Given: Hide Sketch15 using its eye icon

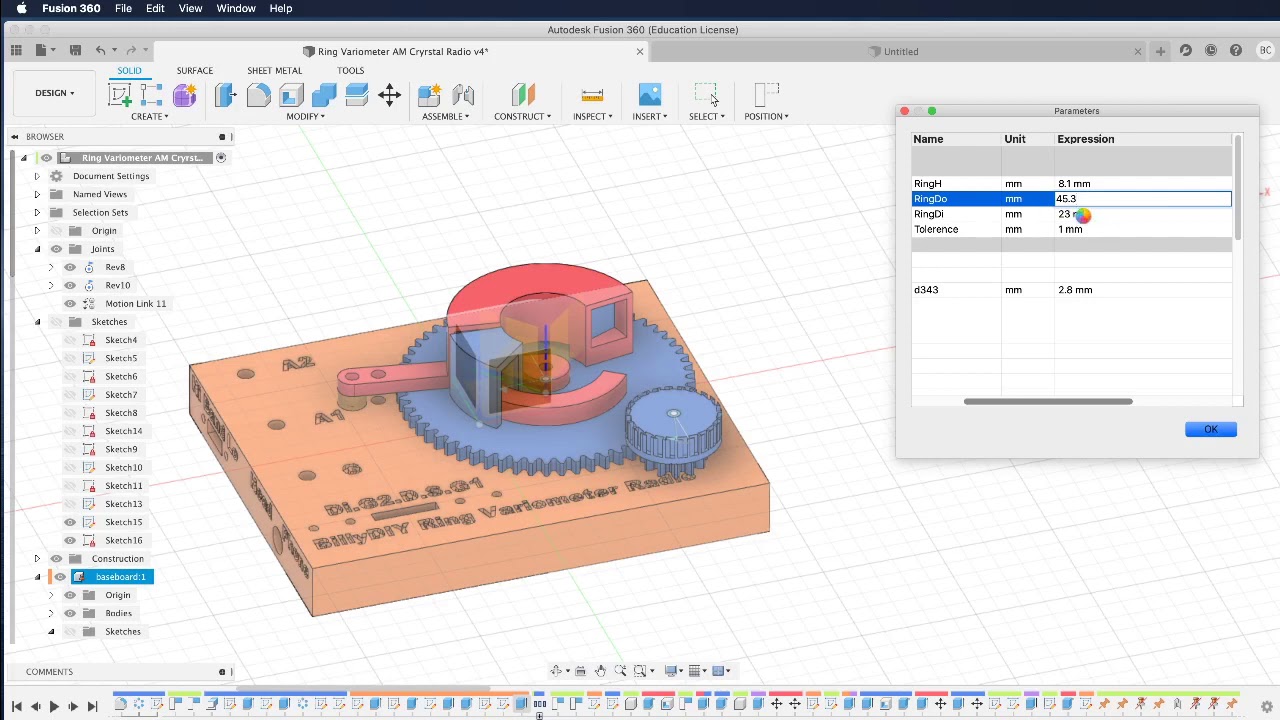Looking at the screenshot, I should coord(70,522).
